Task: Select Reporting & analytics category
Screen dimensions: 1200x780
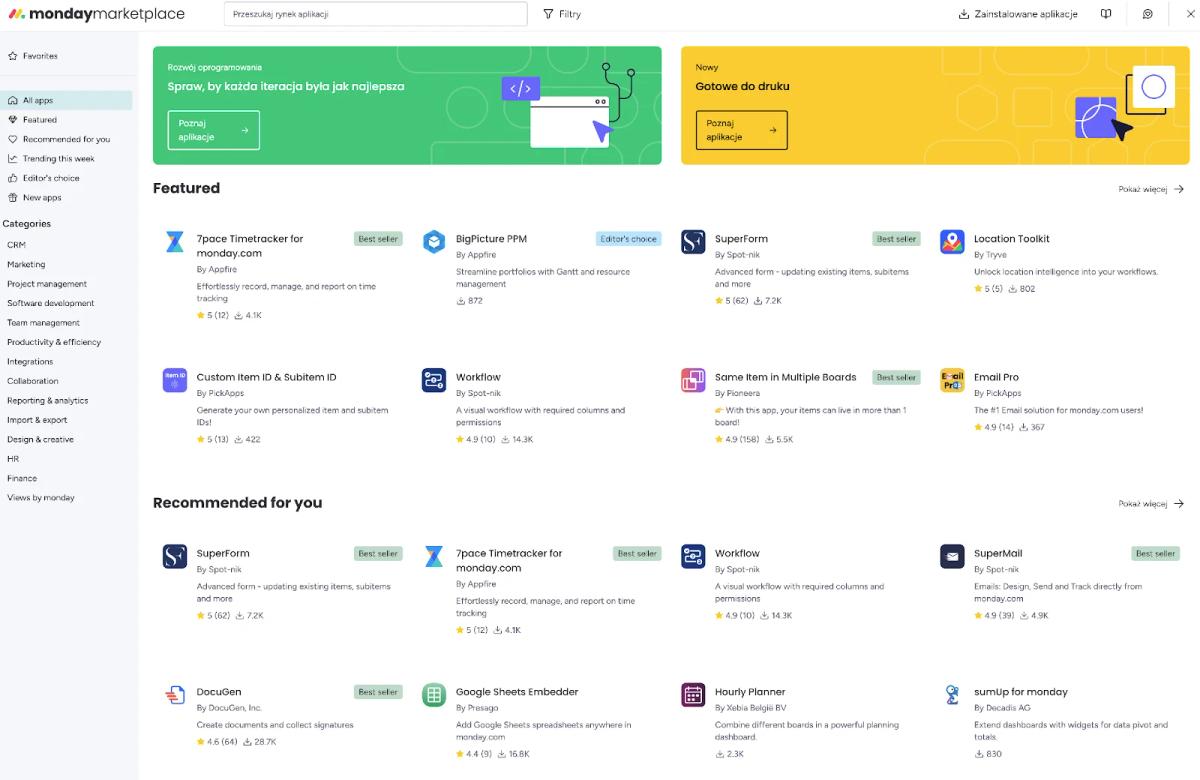Action: [47, 400]
